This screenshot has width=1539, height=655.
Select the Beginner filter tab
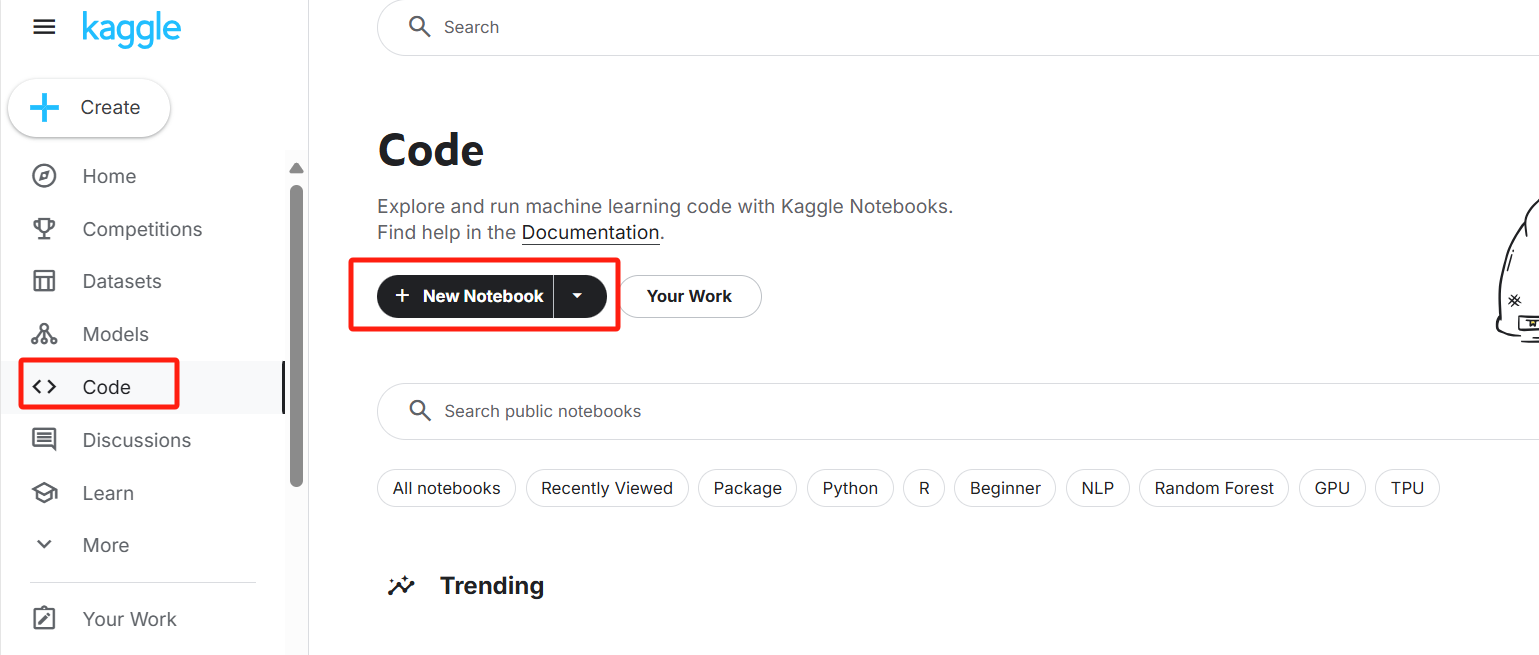(x=1004, y=488)
